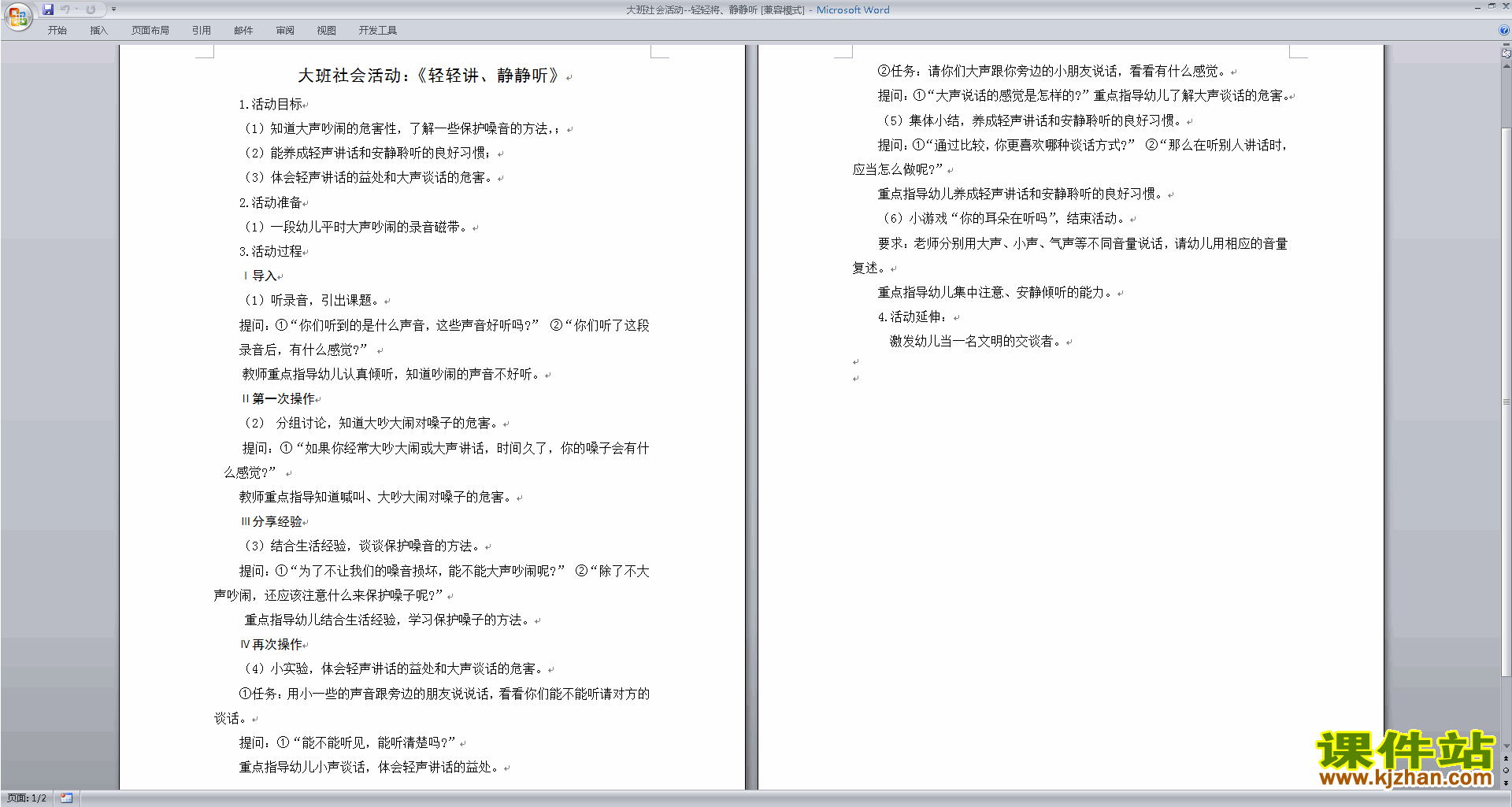Click the line (6) 小游戏 你的耳朵在听吗
The image size is (1512, 807).
1003,218
